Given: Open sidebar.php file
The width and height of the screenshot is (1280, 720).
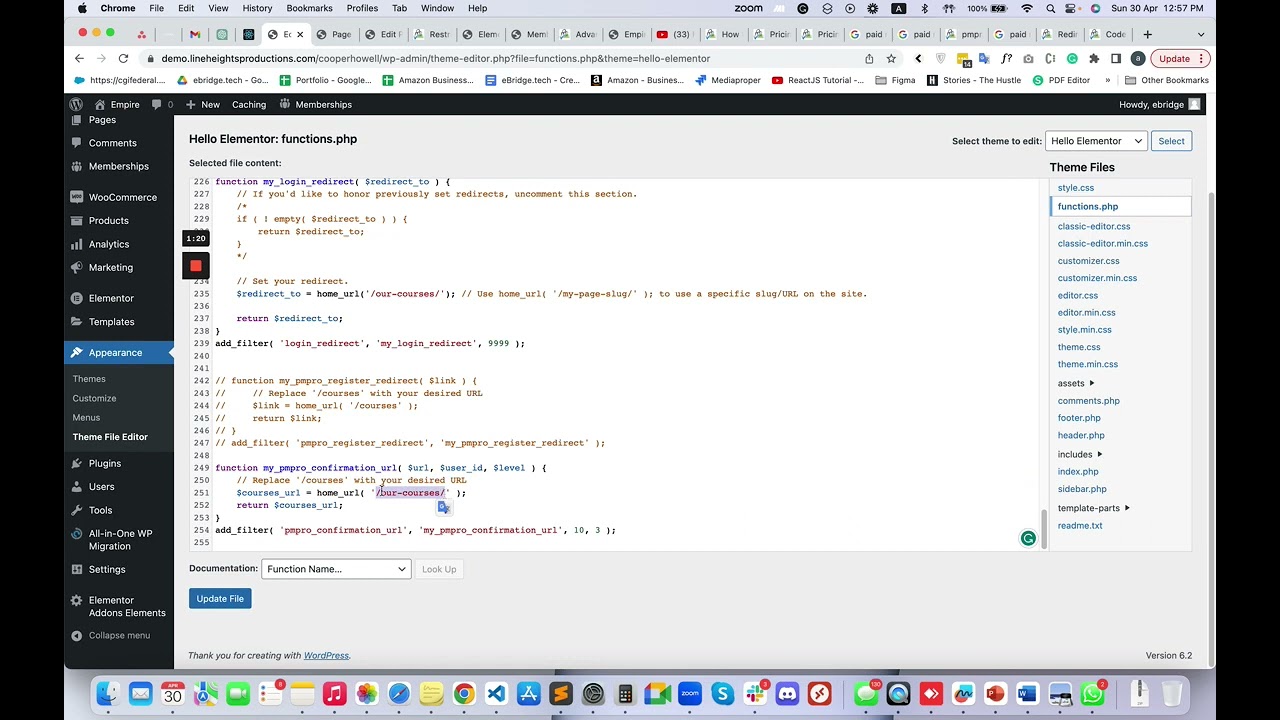Looking at the screenshot, I should click(1082, 489).
